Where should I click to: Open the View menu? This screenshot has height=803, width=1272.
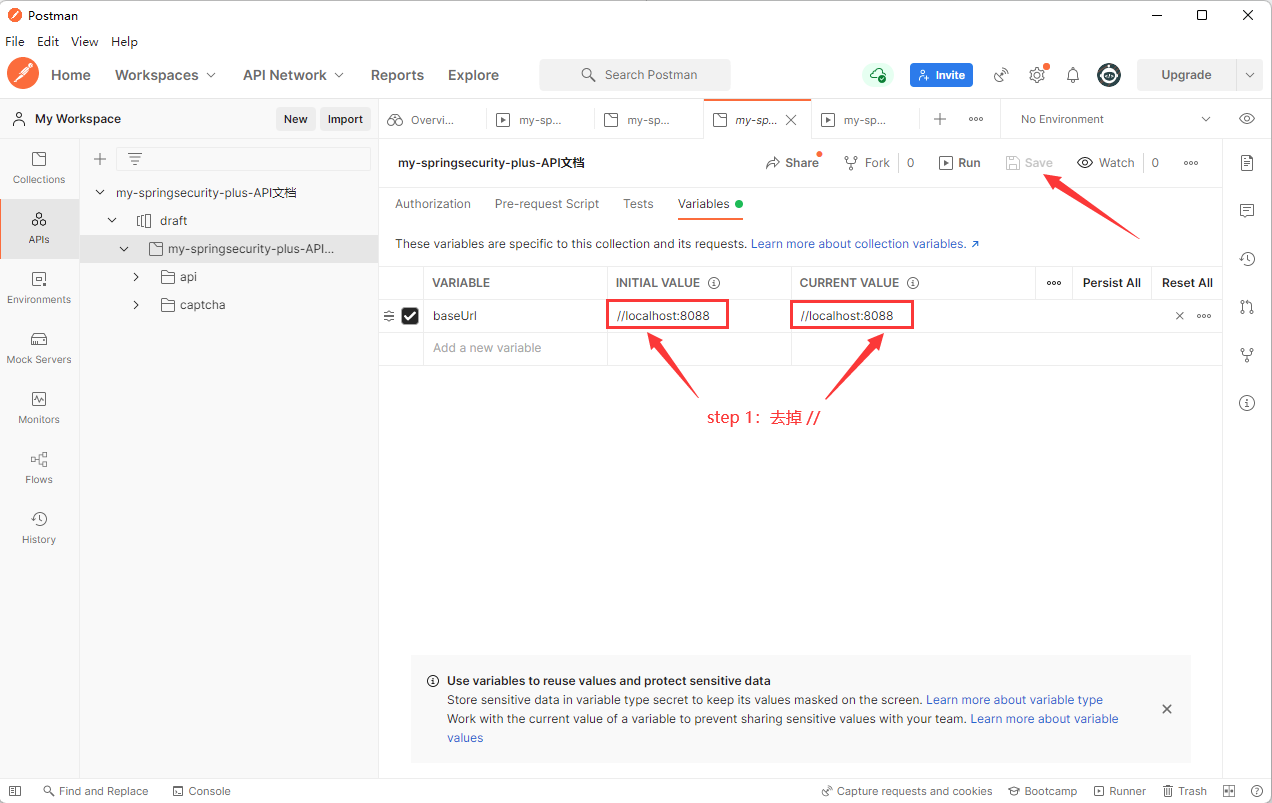coord(85,42)
